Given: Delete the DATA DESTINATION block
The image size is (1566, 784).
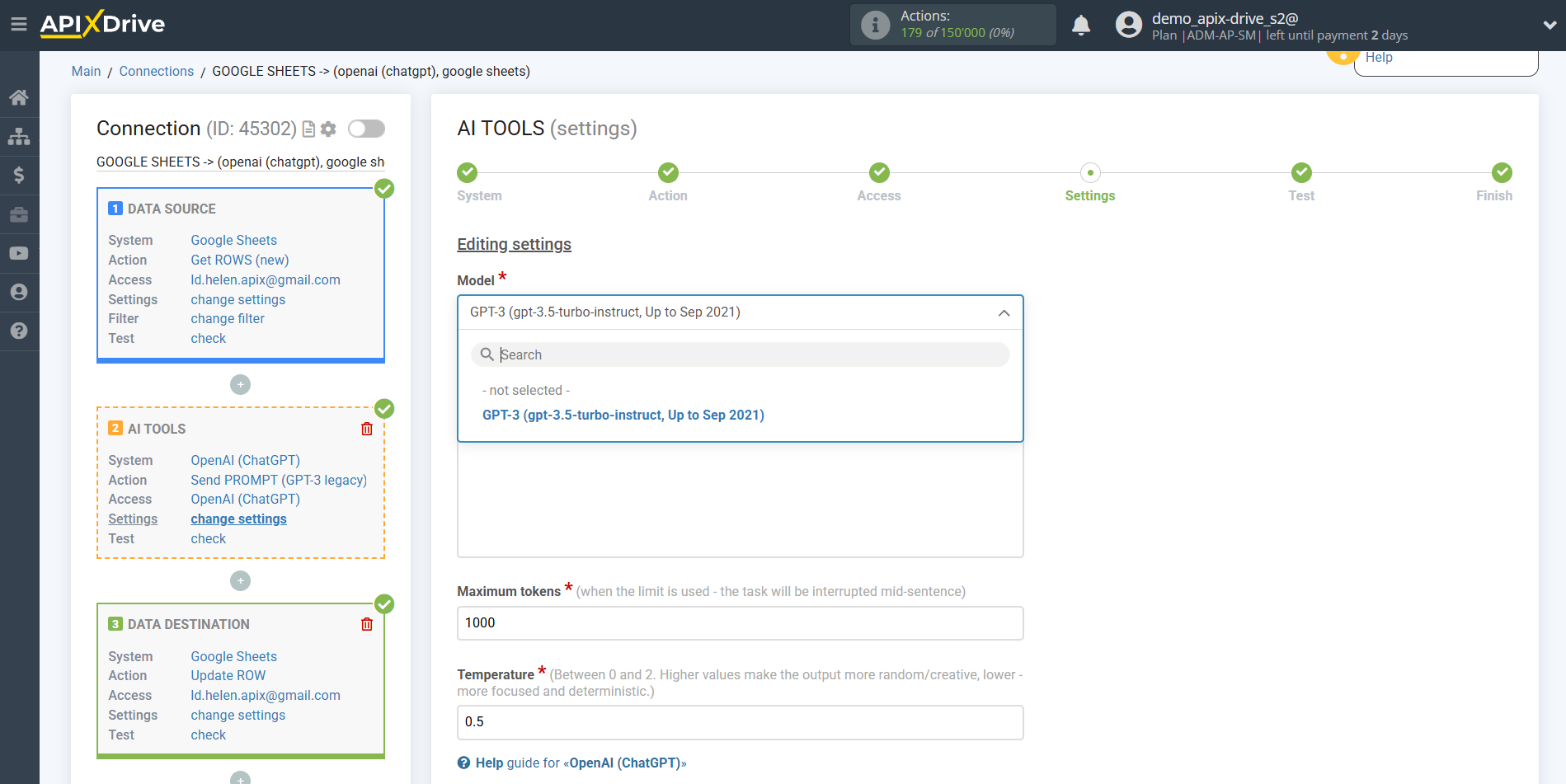Looking at the screenshot, I should click(x=367, y=624).
